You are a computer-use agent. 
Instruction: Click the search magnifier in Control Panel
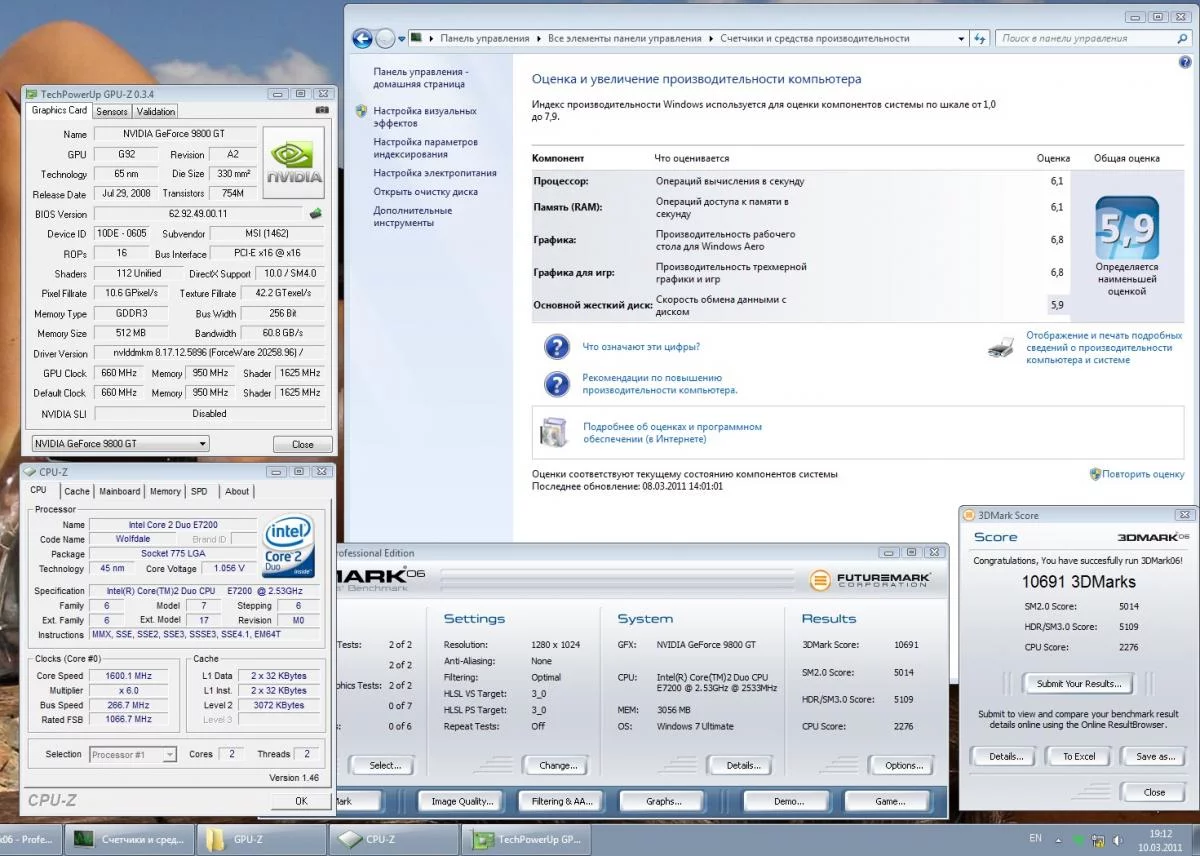[x=1183, y=38]
